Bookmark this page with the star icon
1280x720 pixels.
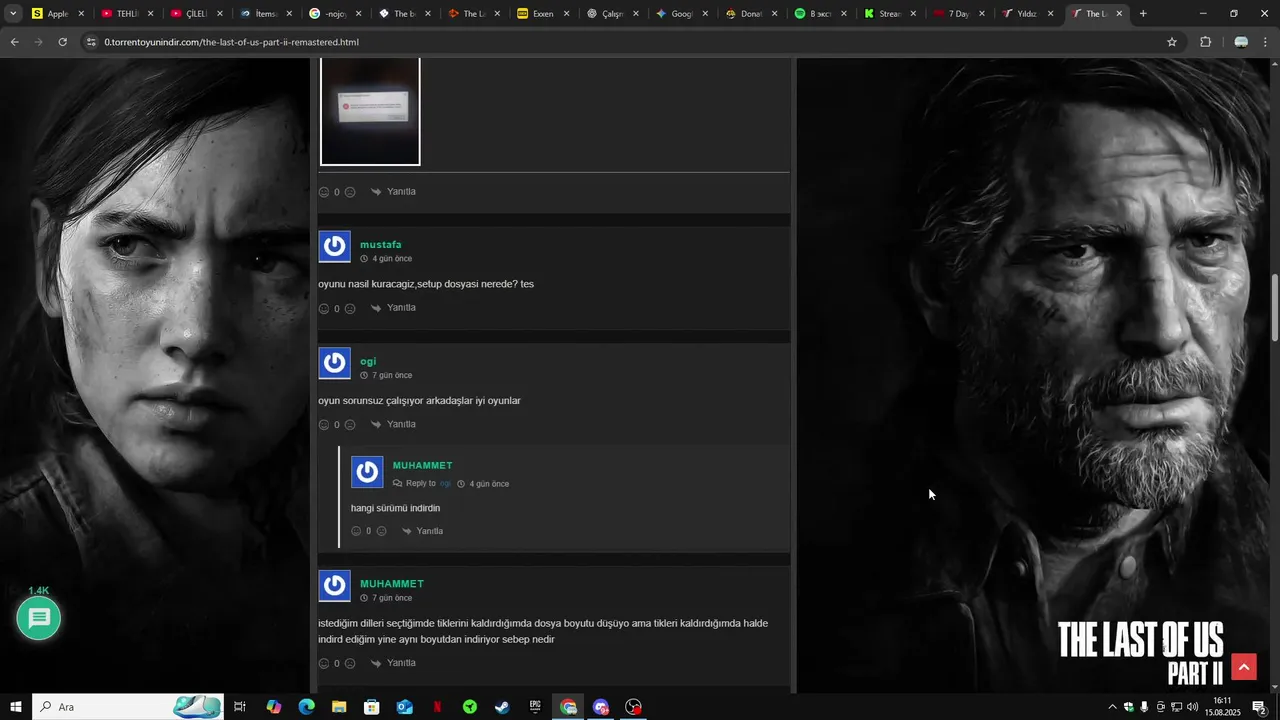[x=1172, y=42]
